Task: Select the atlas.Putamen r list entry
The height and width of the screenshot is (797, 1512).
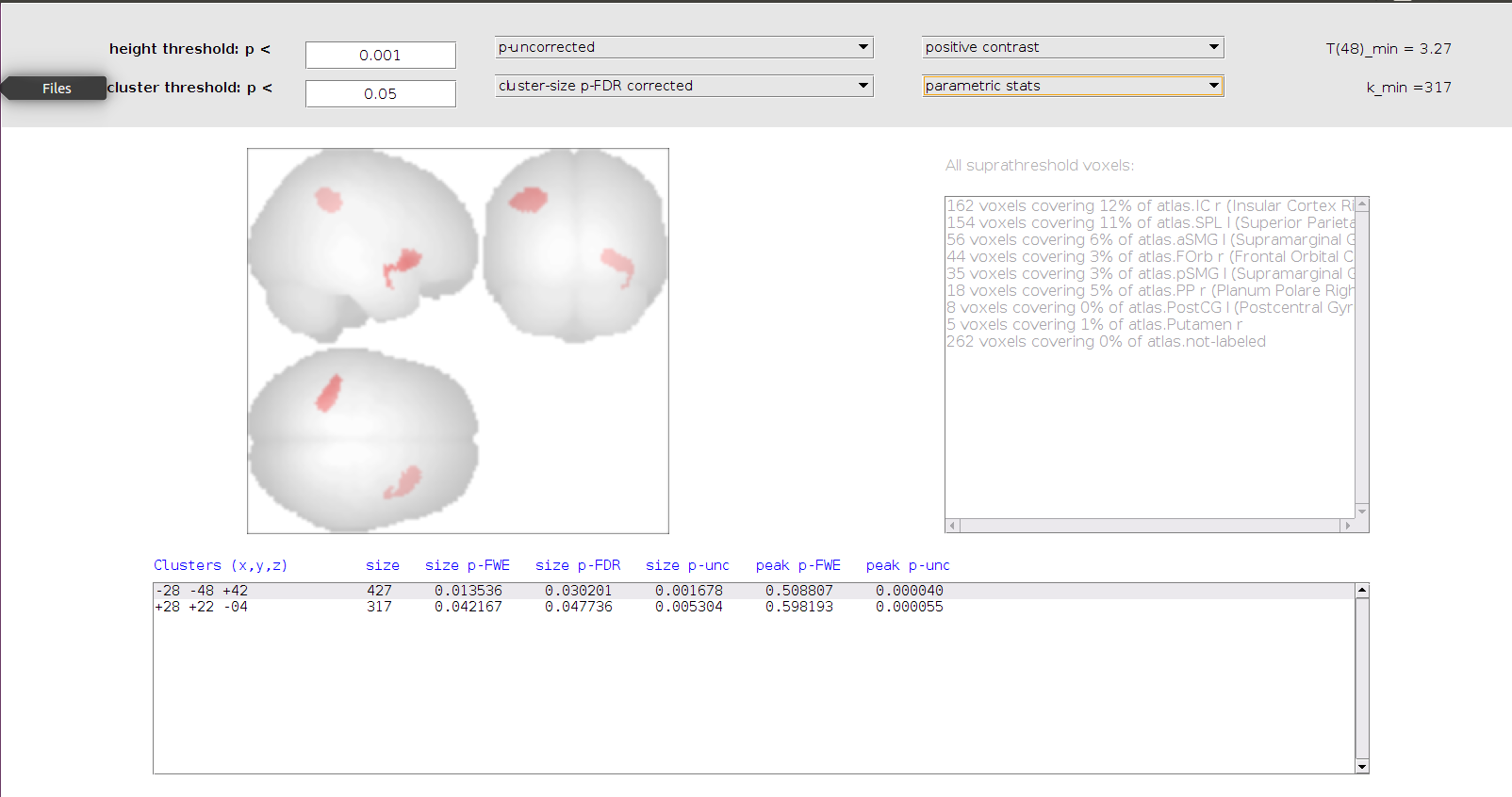Action: coord(1093,324)
